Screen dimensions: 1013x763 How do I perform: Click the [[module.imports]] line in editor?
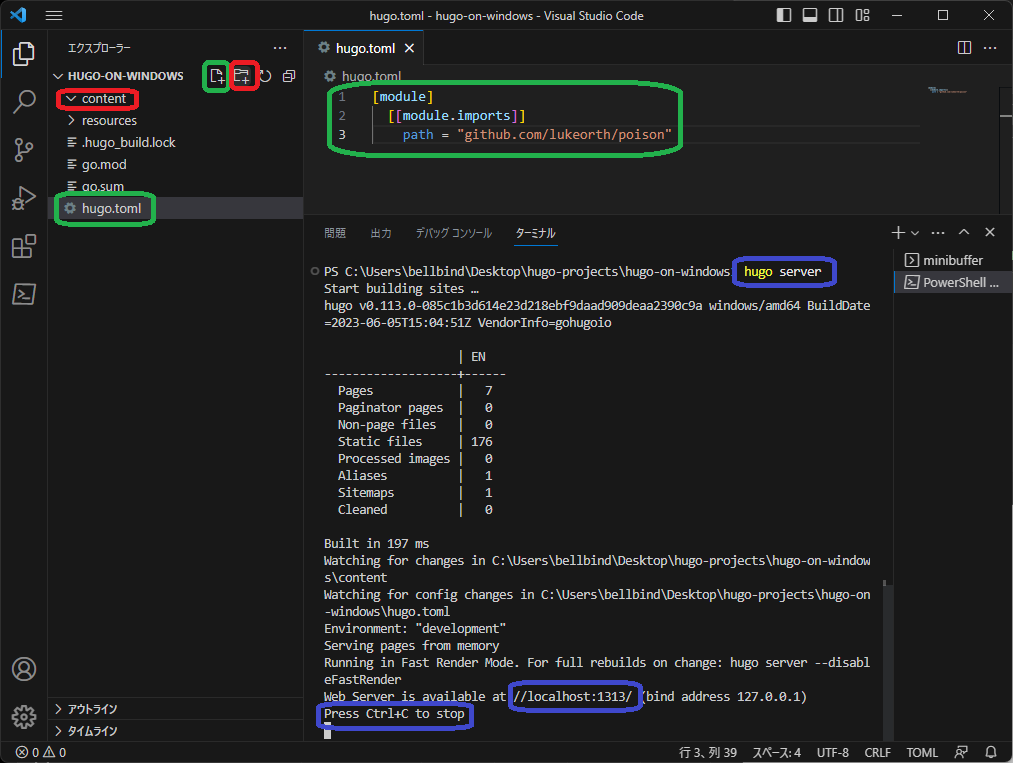[457, 116]
